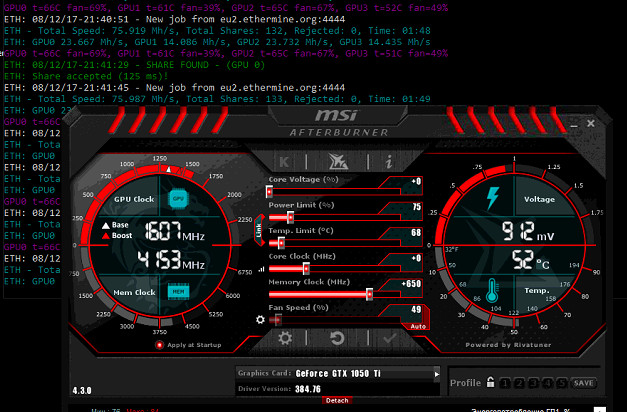Image resolution: width=627 pixels, height=412 pixels.
Task: Click the Memory Clock value +650
Action: point(411,284)
